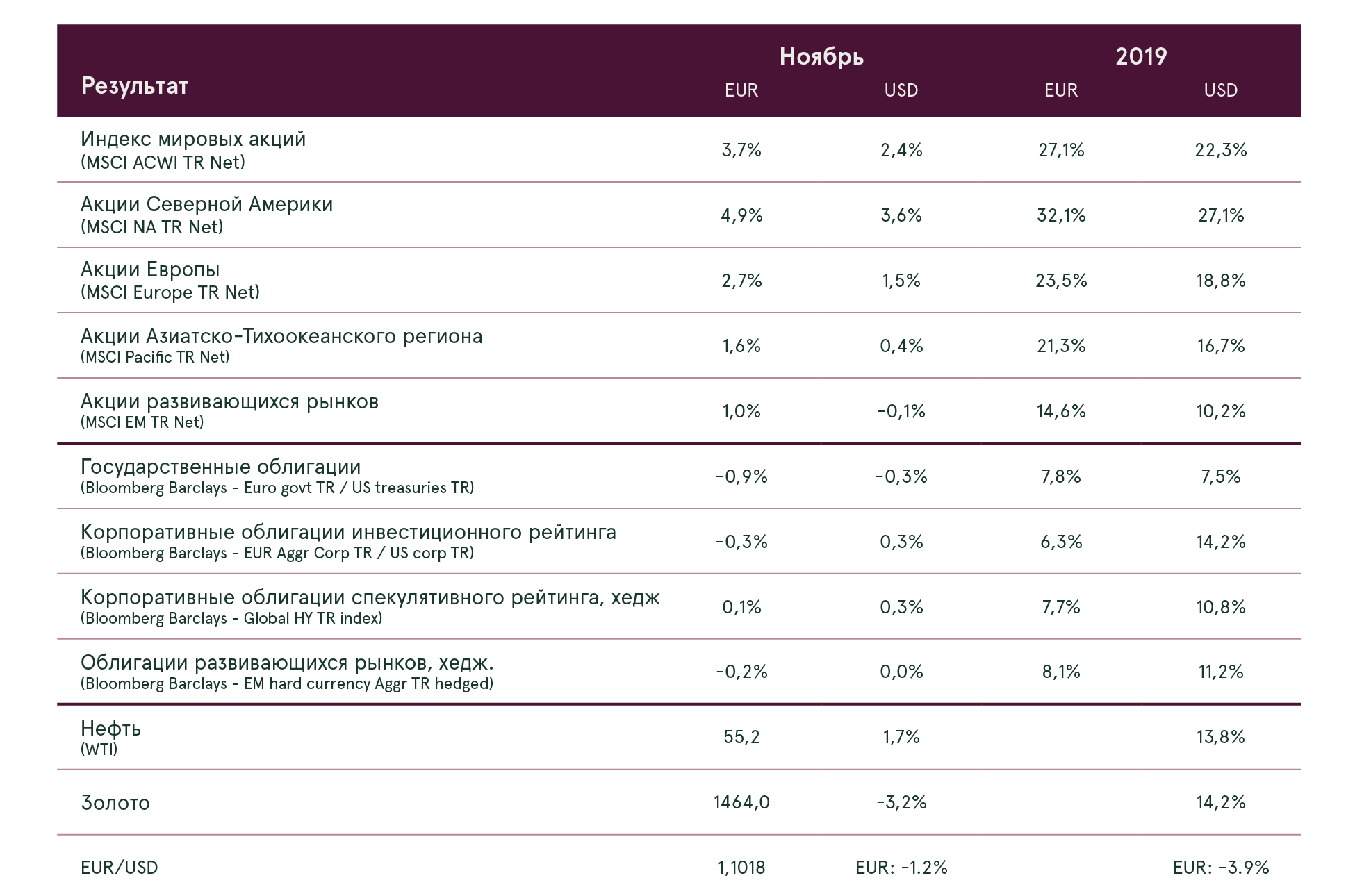Image resolution: width=1355 pixels, height=896 pixels.
Task: Select 'Облигации развивающихся рынков, хедж.' label
Action: coord(287,663)
